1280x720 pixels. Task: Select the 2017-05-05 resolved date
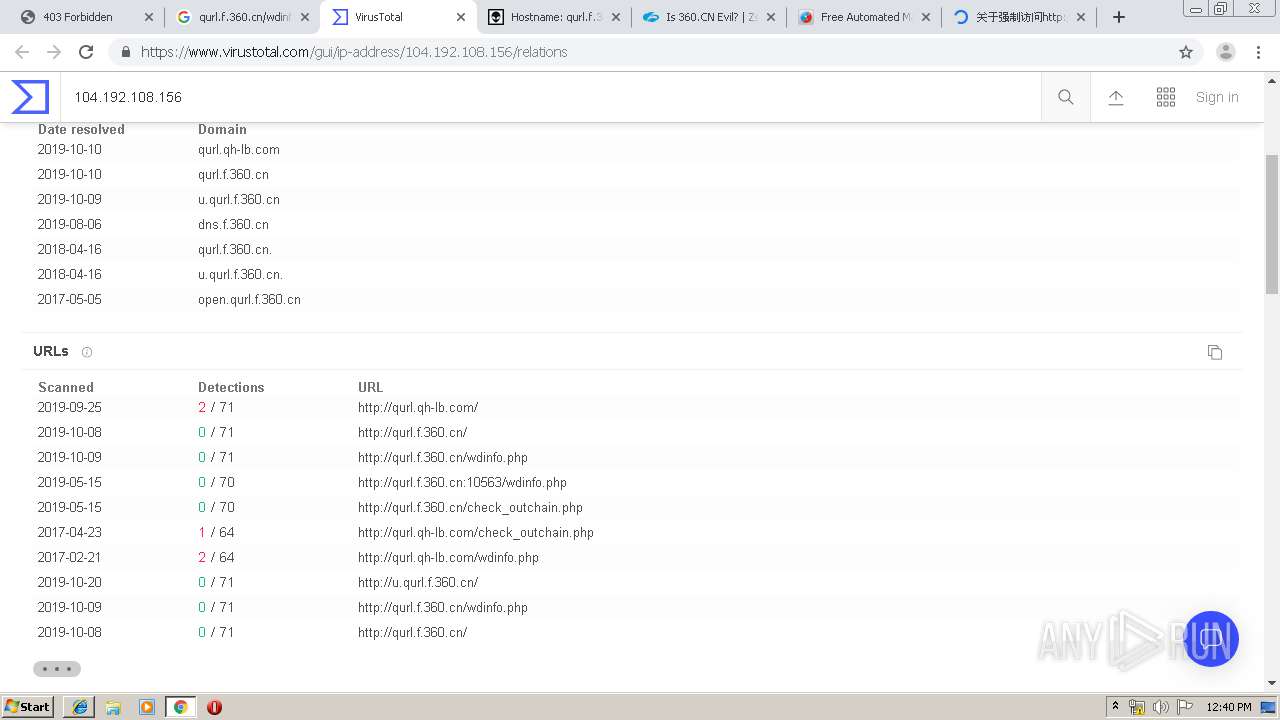(69, 299)
